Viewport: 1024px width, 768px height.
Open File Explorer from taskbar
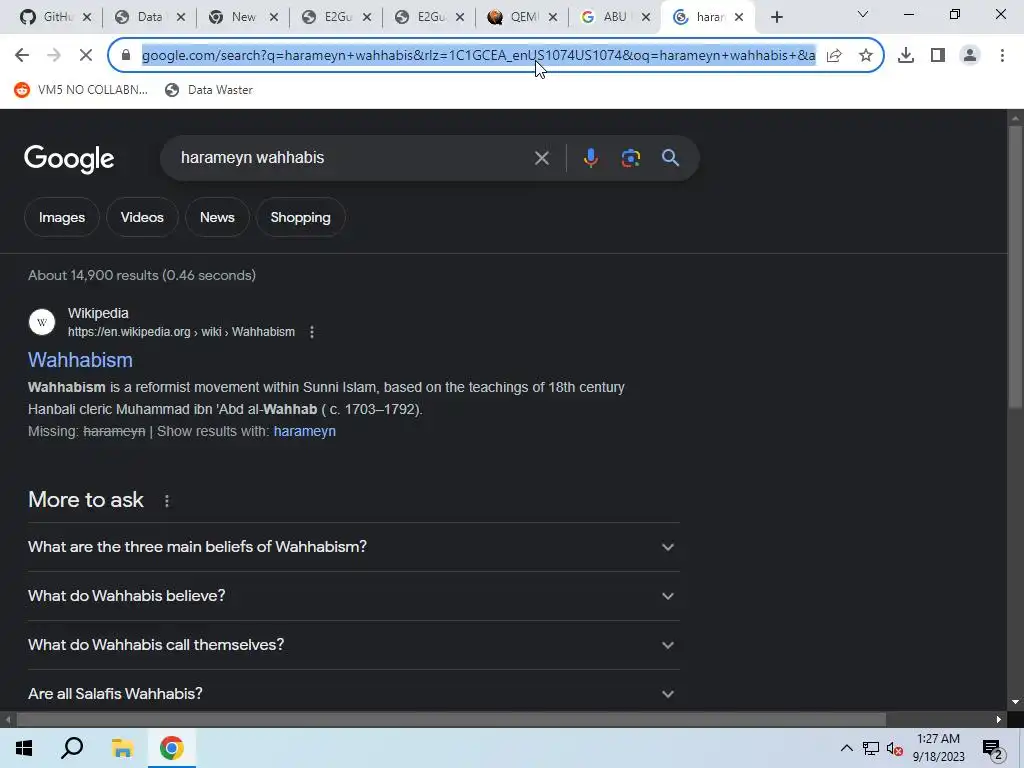[x=122, y=748]
